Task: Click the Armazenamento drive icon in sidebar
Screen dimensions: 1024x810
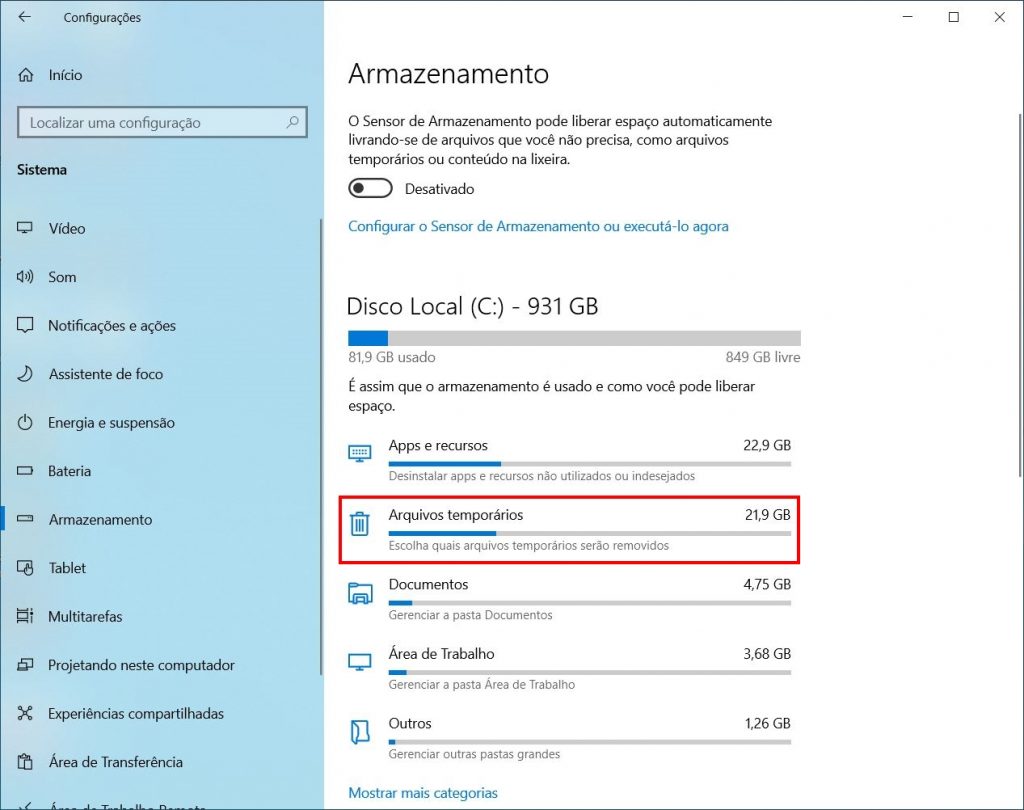Action: [25, 519]
